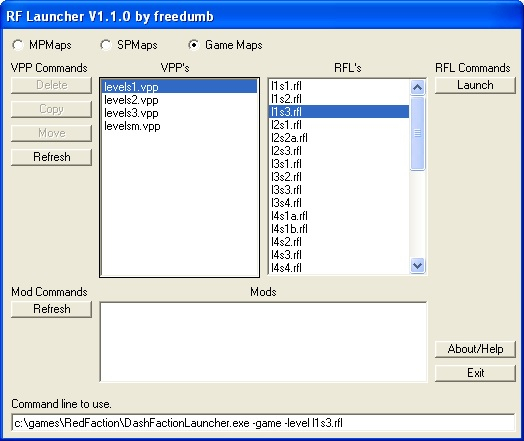524x441 pixels.
Task: Select l1s2.rfl in the RFL list
Action: [339, 99]
